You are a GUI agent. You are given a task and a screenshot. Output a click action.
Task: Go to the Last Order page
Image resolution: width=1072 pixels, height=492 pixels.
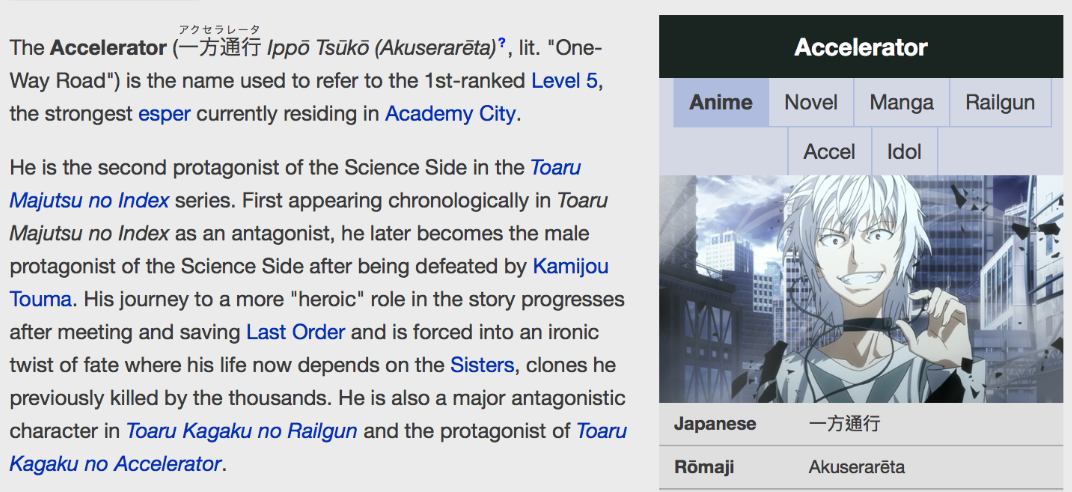[x=295, y=332]
